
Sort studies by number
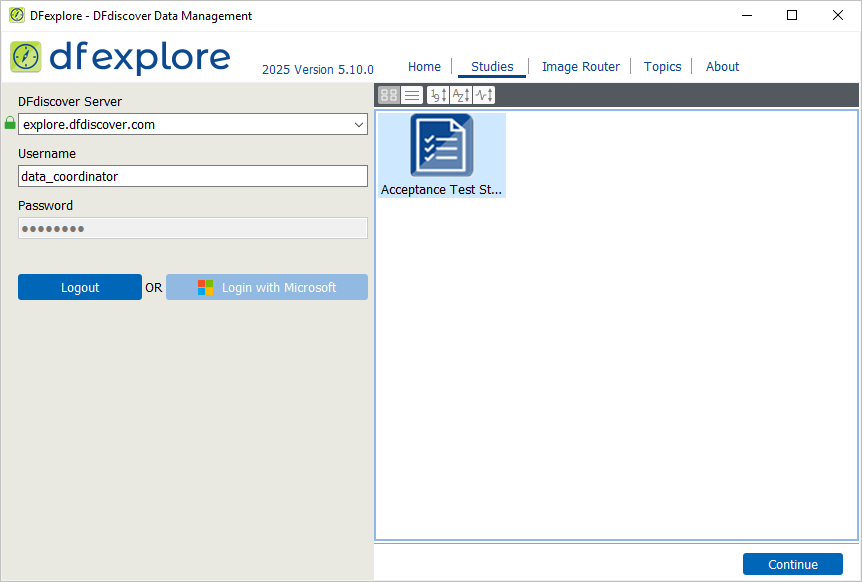click(438, 95)
